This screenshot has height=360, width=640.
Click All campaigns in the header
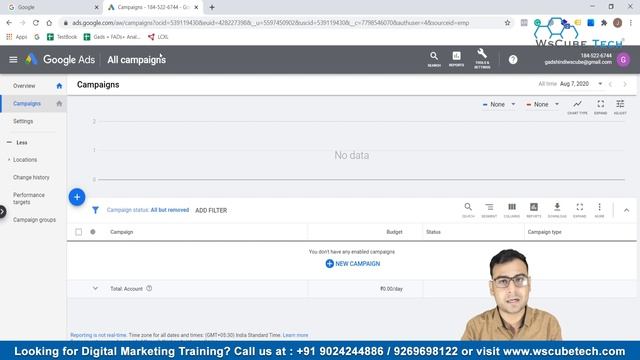click(x=136, y=60)
